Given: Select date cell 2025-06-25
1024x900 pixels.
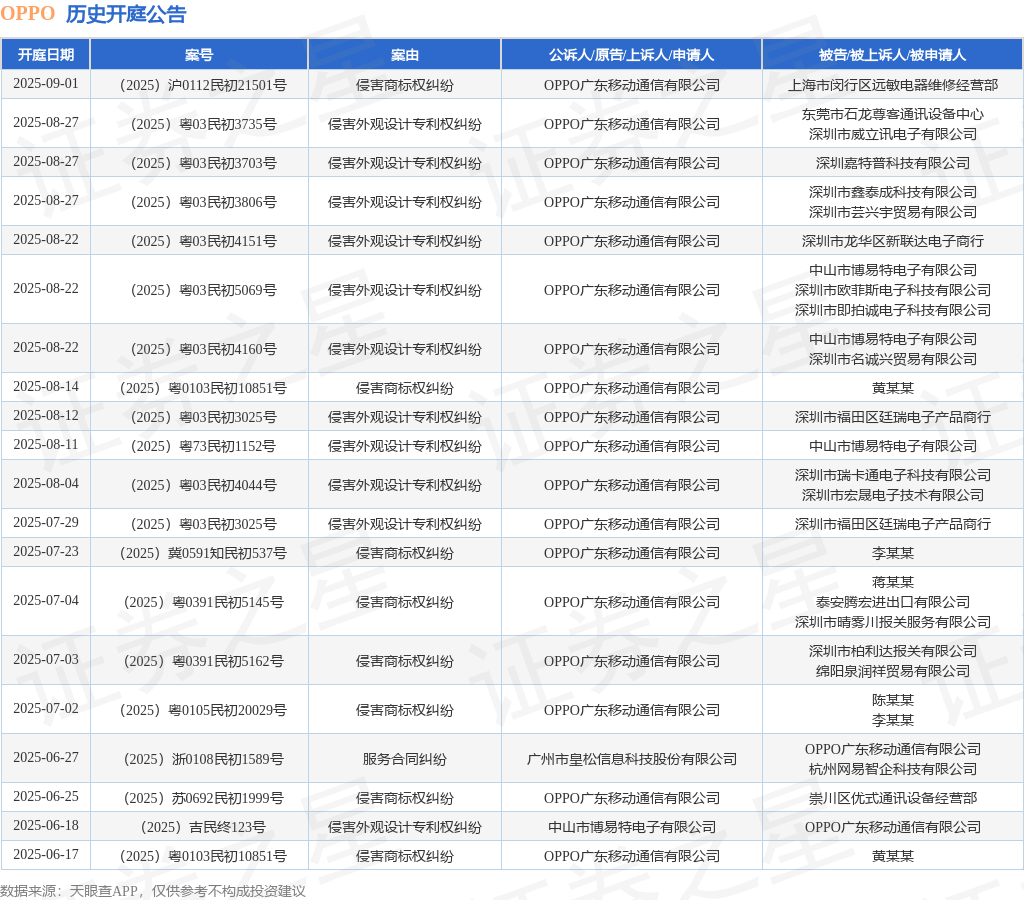Looking at the screenshot, I should click(x=46, y=796).
